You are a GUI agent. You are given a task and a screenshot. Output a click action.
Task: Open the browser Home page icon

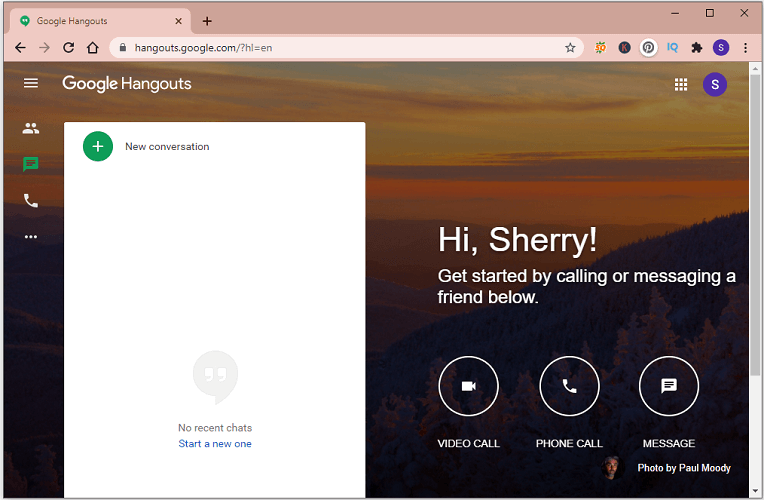pyautogui.click(x=93, y=48)
